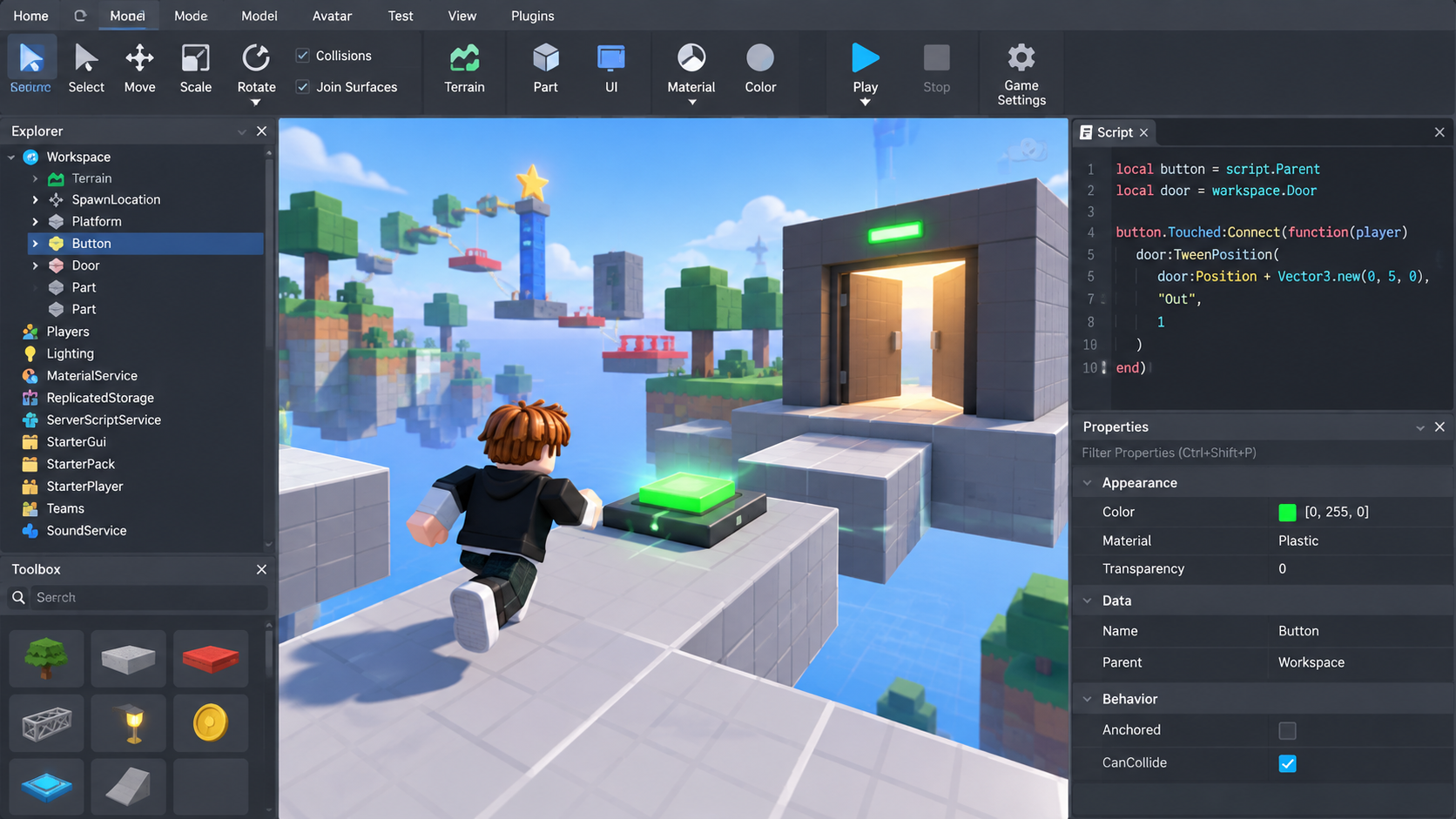Click the Stop button

pos(936,69)
